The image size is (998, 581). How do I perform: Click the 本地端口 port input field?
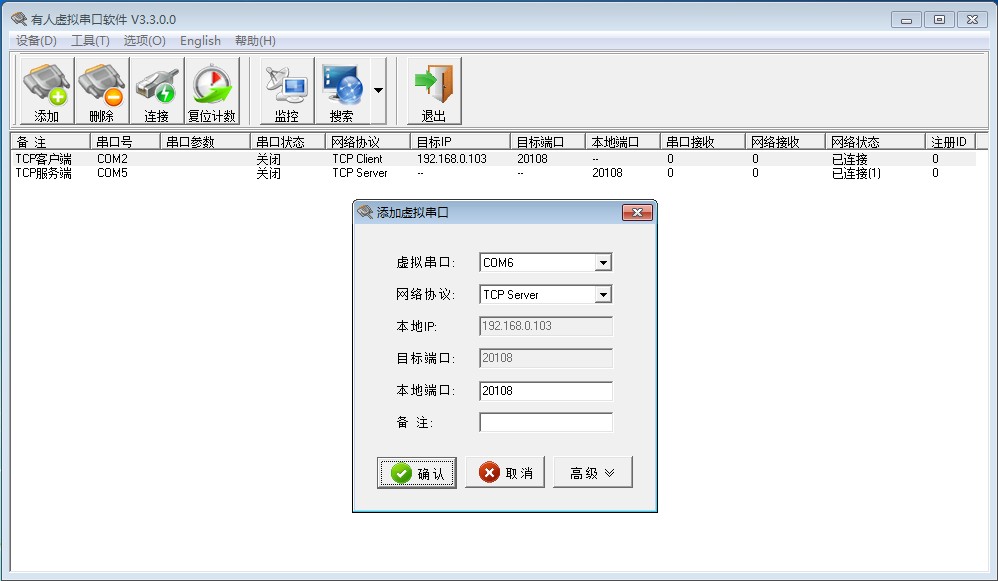pos(545,390)
